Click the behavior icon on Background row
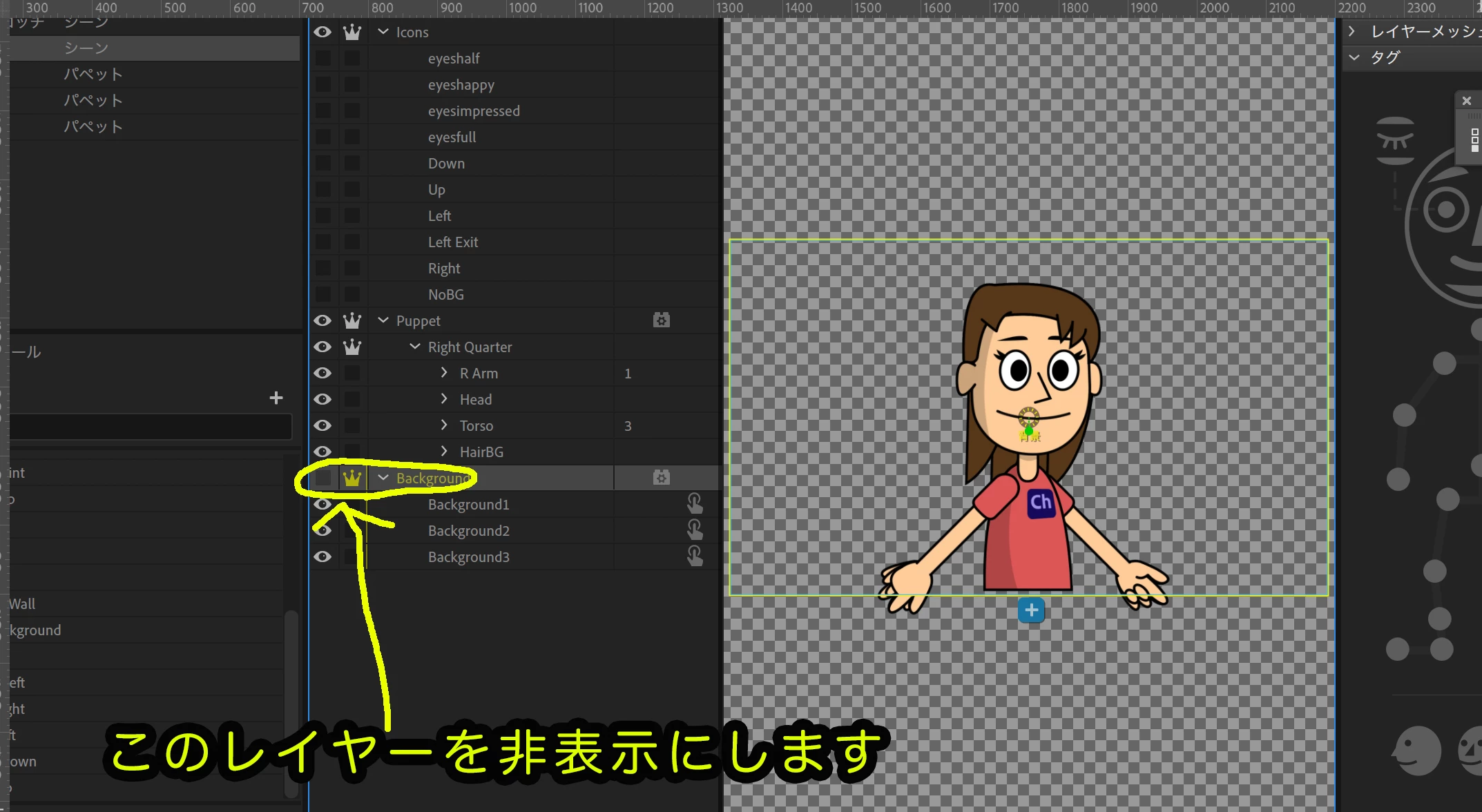 coord(661,478)
